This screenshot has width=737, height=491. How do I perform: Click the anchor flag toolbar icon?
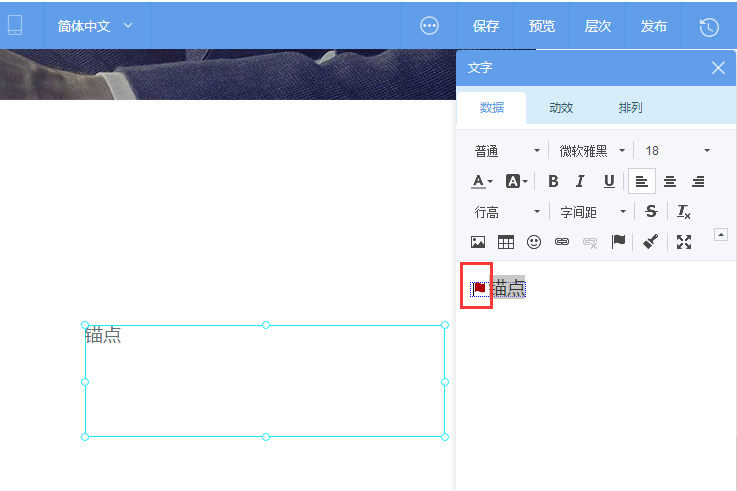point(618,242)
